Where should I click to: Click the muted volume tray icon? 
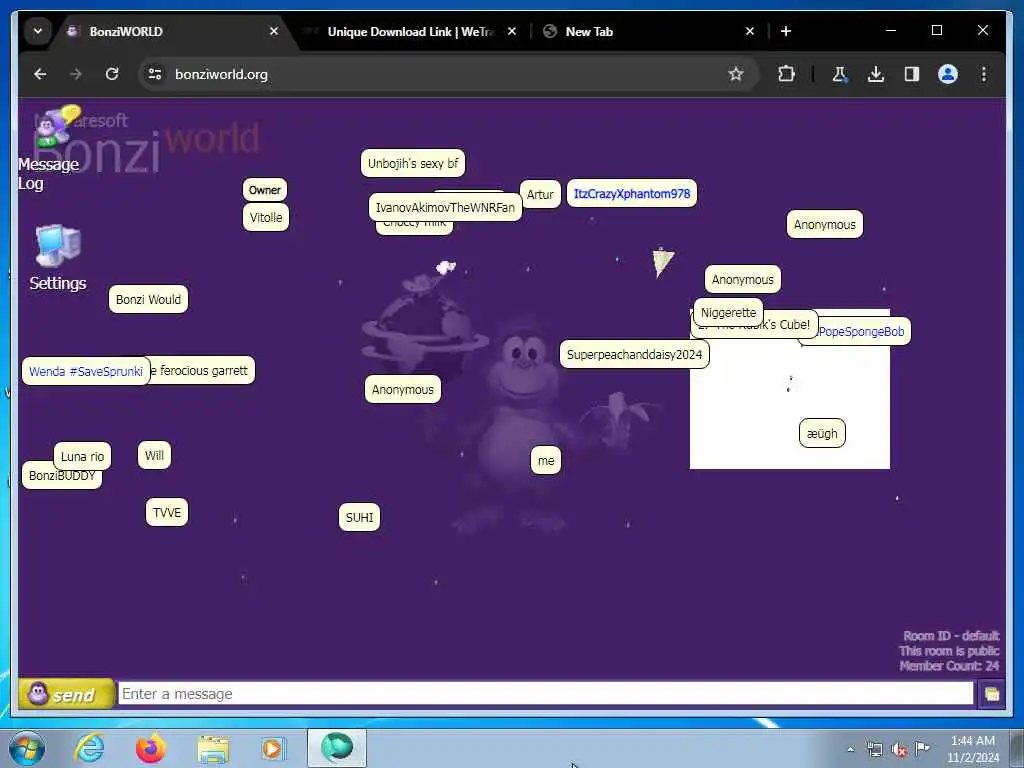coord(899,749)
